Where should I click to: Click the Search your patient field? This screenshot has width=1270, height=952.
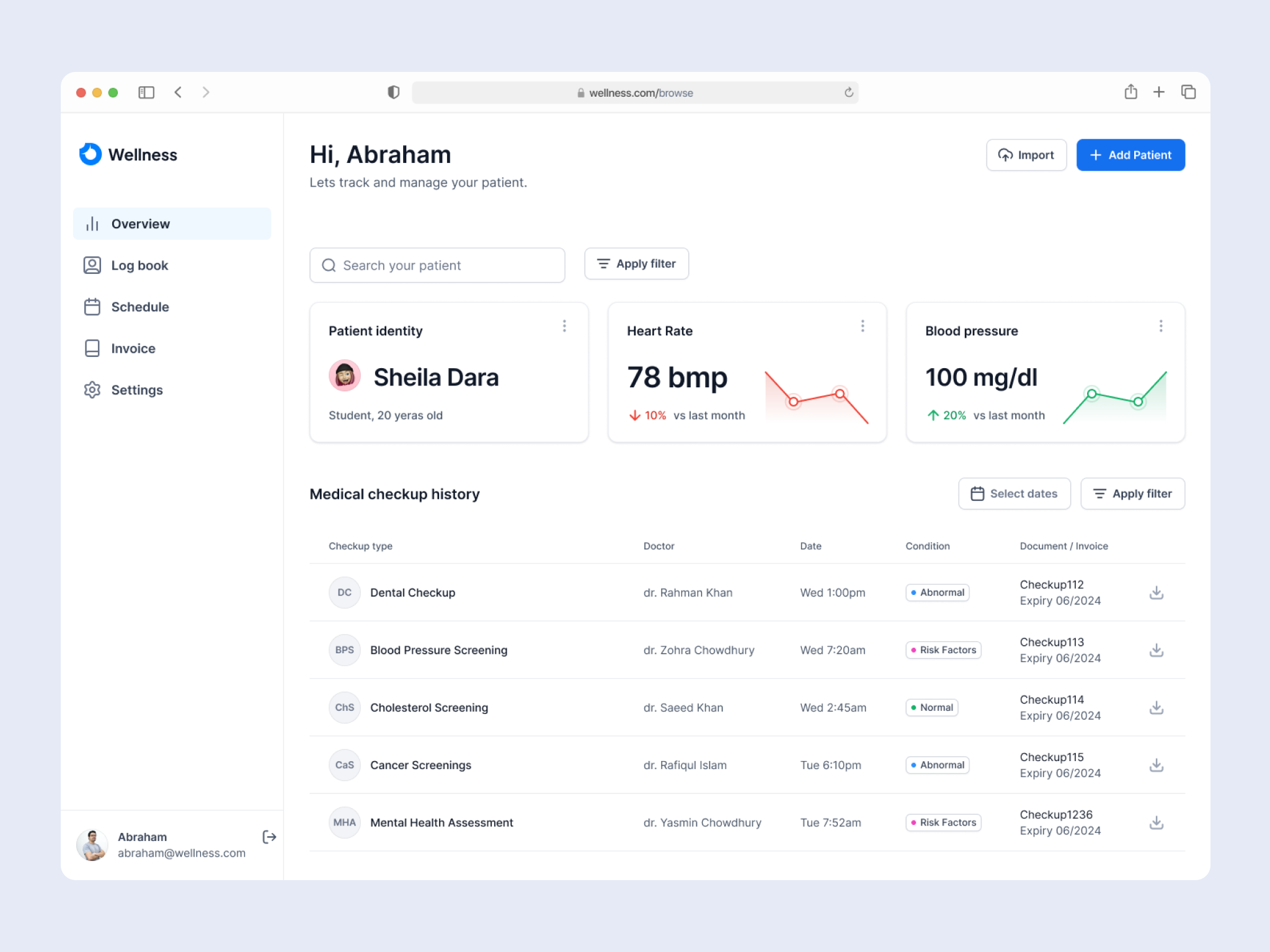coord(437,265)
